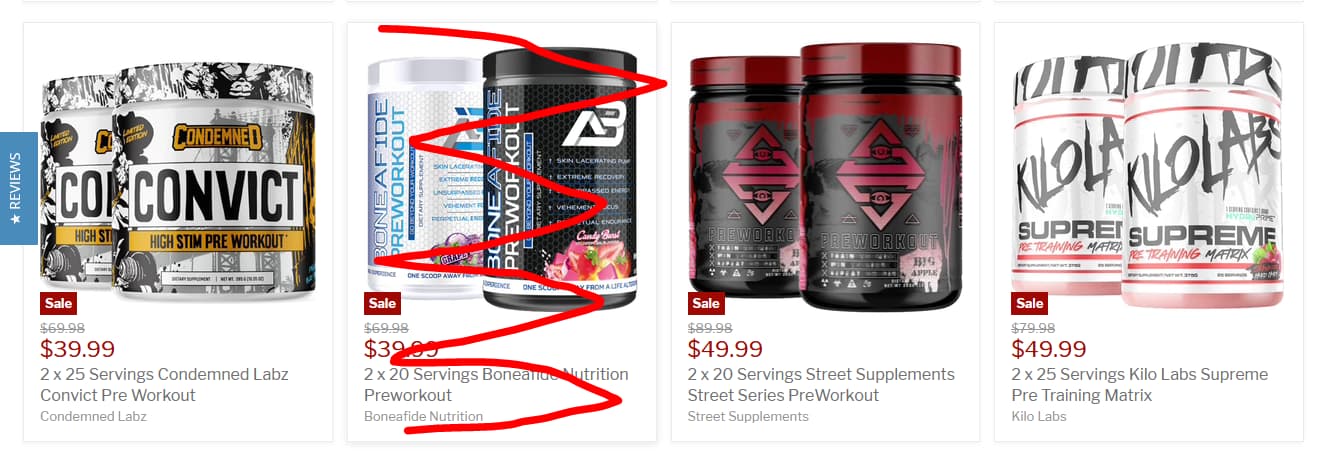
Task: Click the Condemned Labz Convict product image
Action: pyautogui.click(x=178, y=178)
